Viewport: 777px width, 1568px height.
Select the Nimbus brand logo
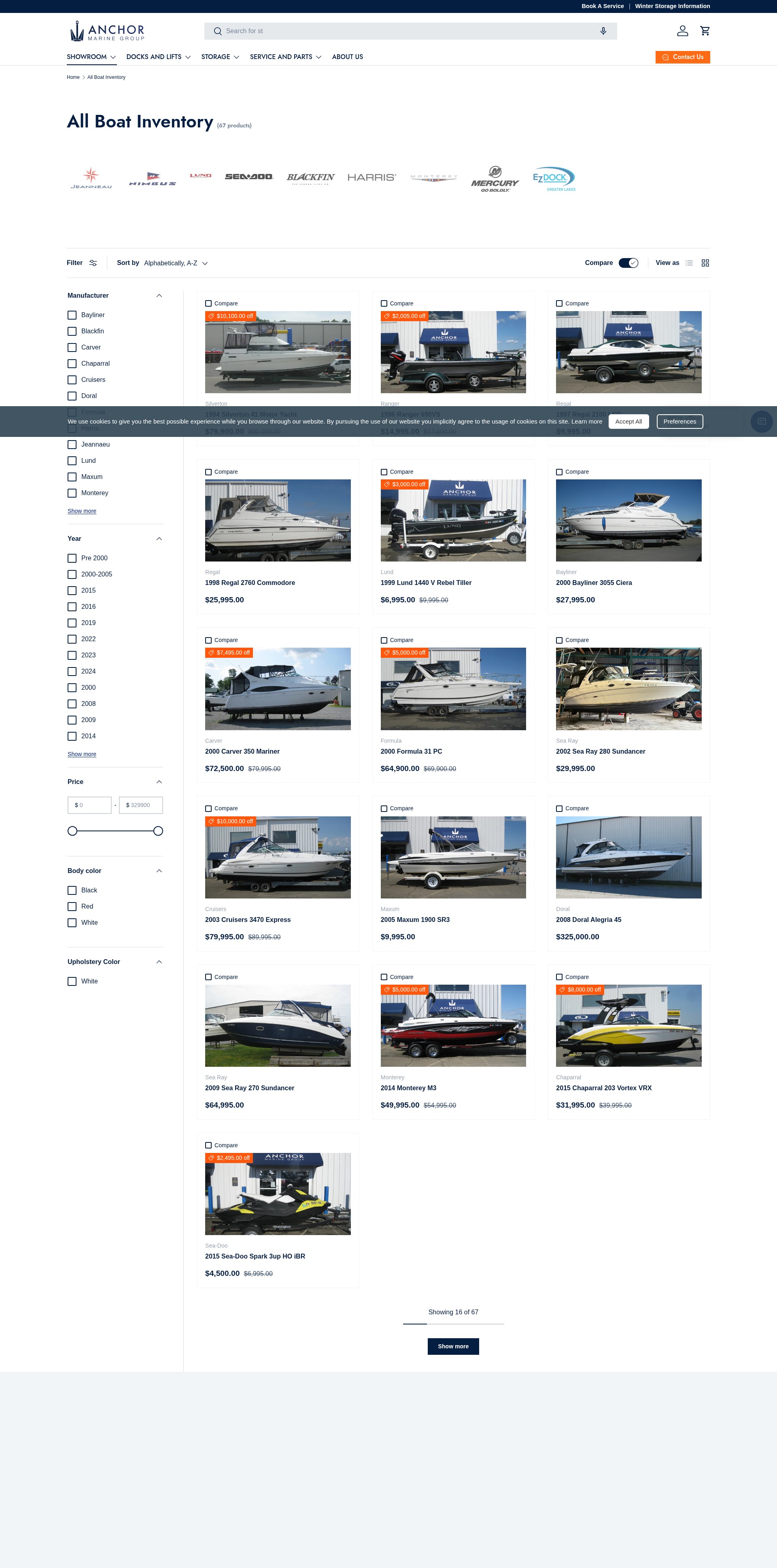(152, 179)
